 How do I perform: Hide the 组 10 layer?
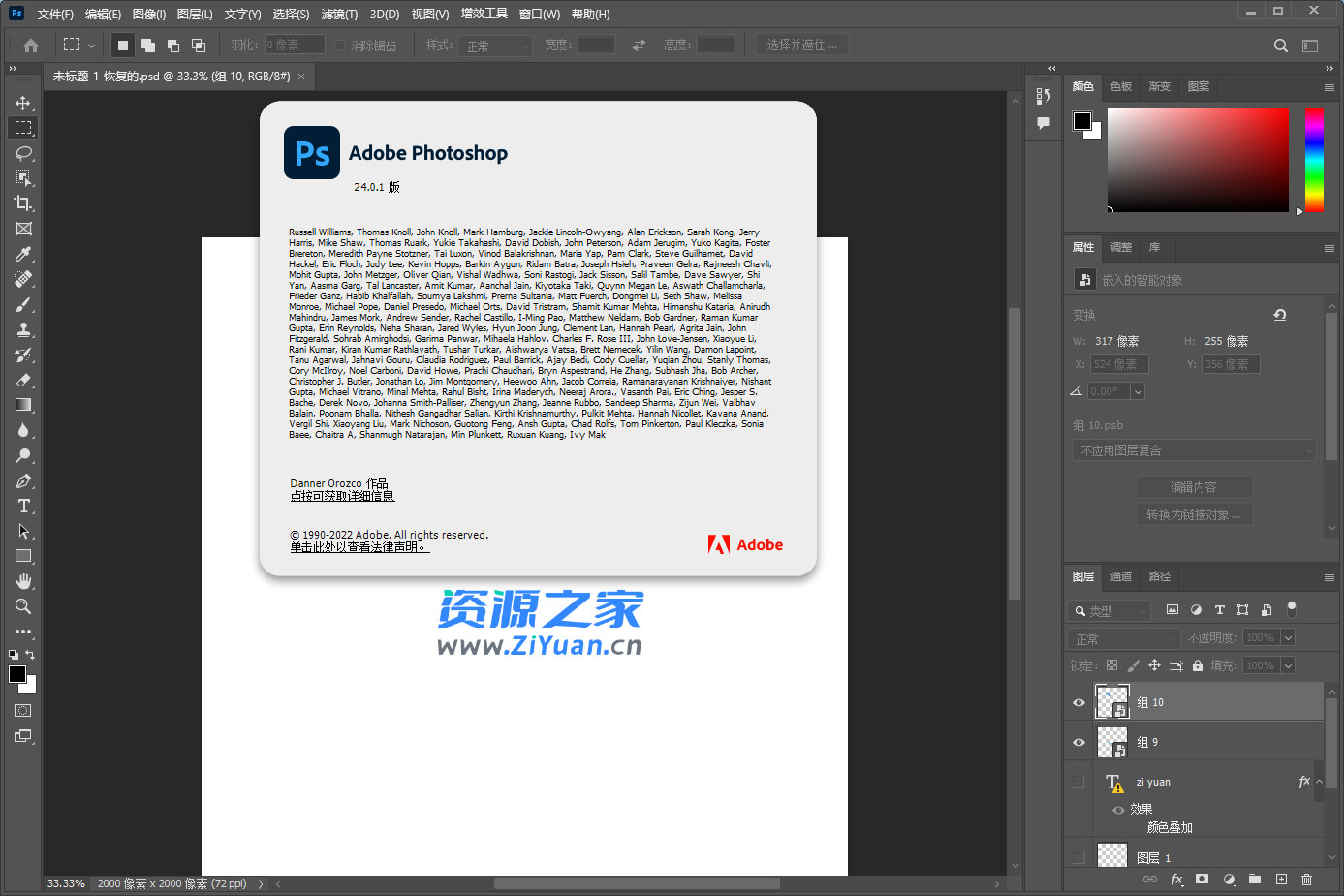[1078, 702]
